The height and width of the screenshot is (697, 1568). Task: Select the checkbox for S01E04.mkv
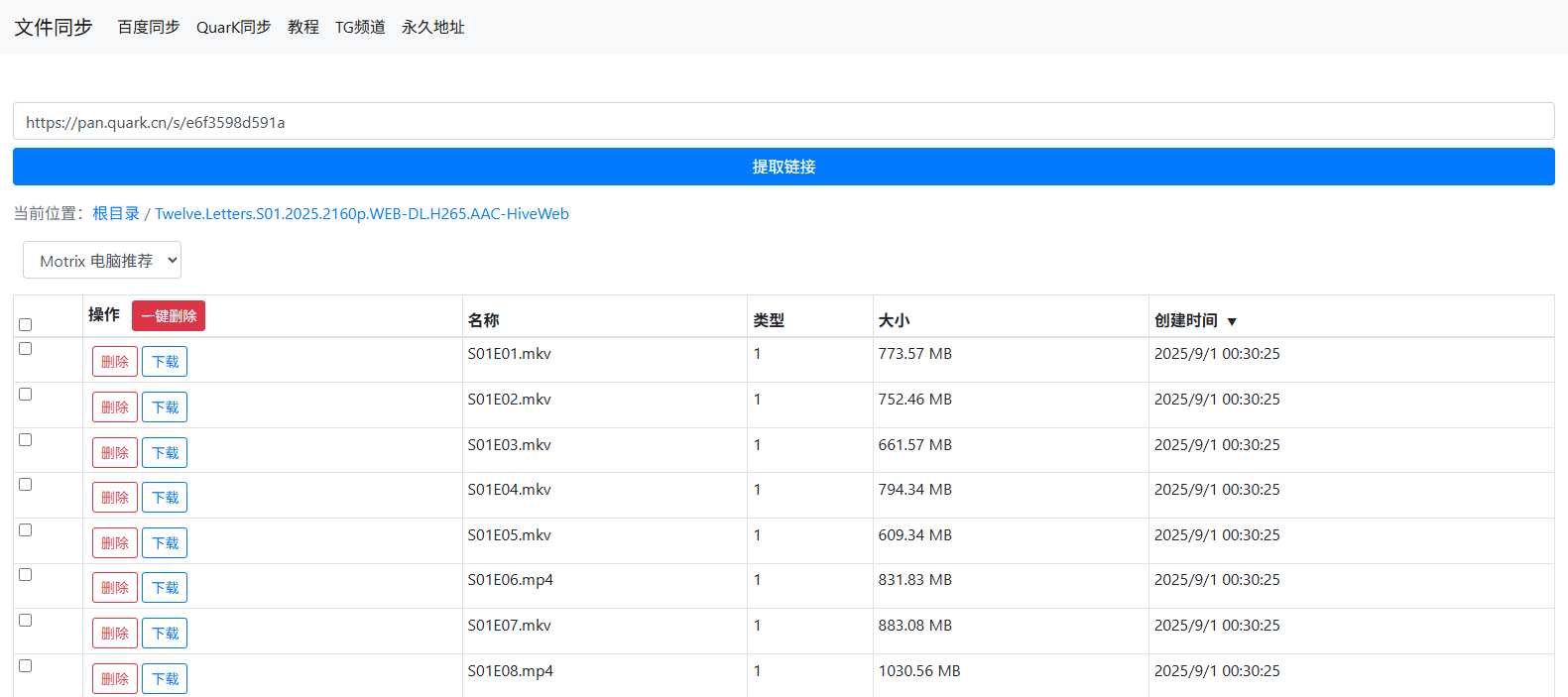(26, 485)
